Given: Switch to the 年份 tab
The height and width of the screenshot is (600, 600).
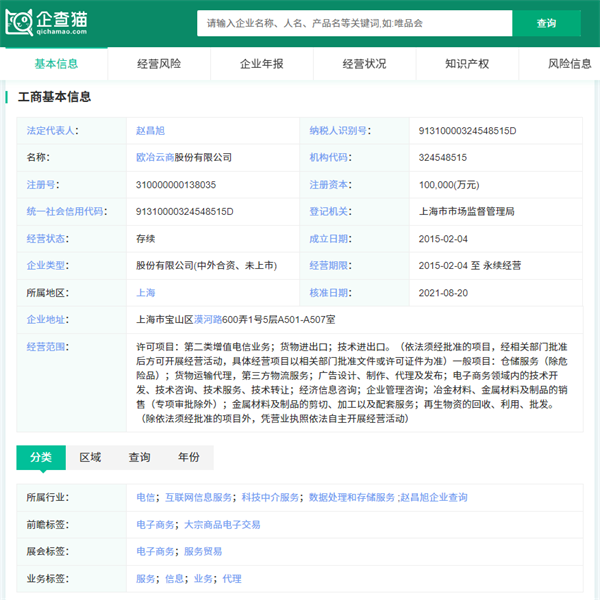Looking at the screenshot, I should (188, 457).
